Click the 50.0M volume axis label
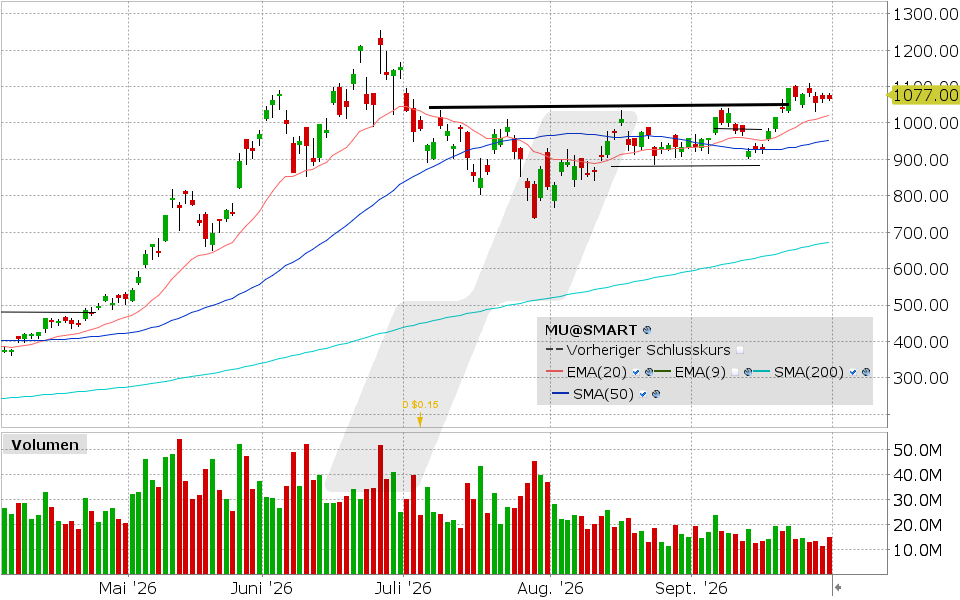 917,451
